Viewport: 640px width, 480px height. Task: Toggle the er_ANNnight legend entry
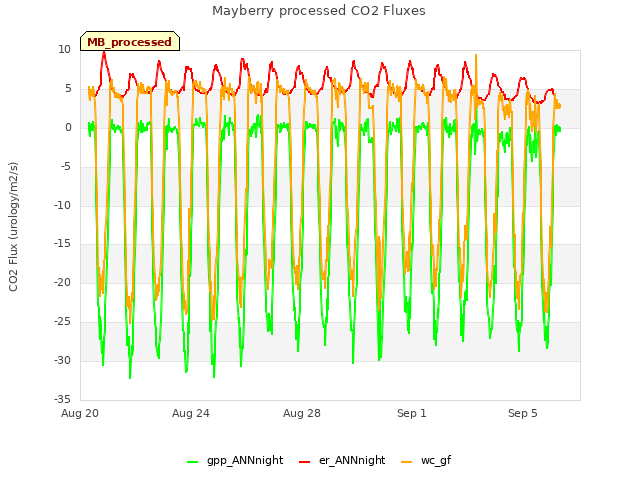[342, 461]
